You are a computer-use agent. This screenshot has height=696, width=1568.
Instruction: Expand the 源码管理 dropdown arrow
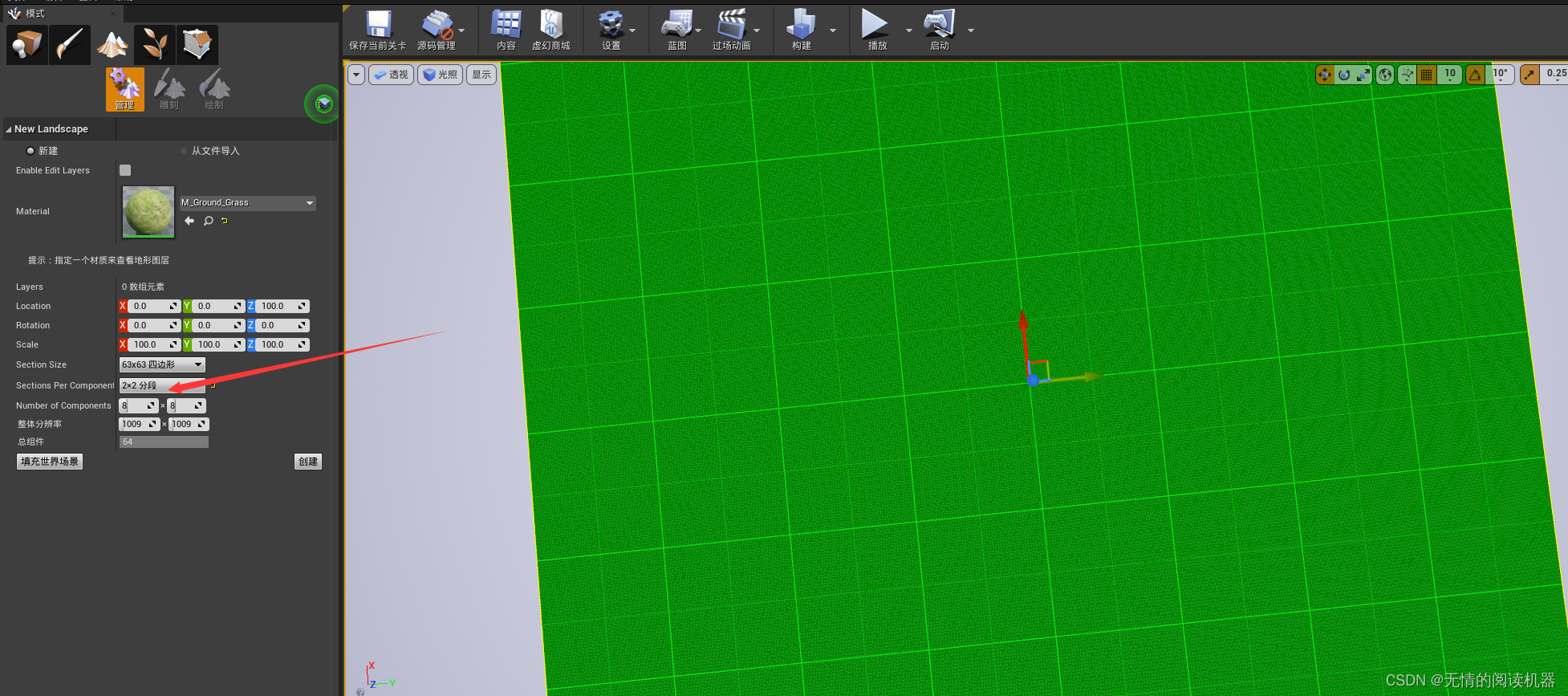tap(461, 31)
